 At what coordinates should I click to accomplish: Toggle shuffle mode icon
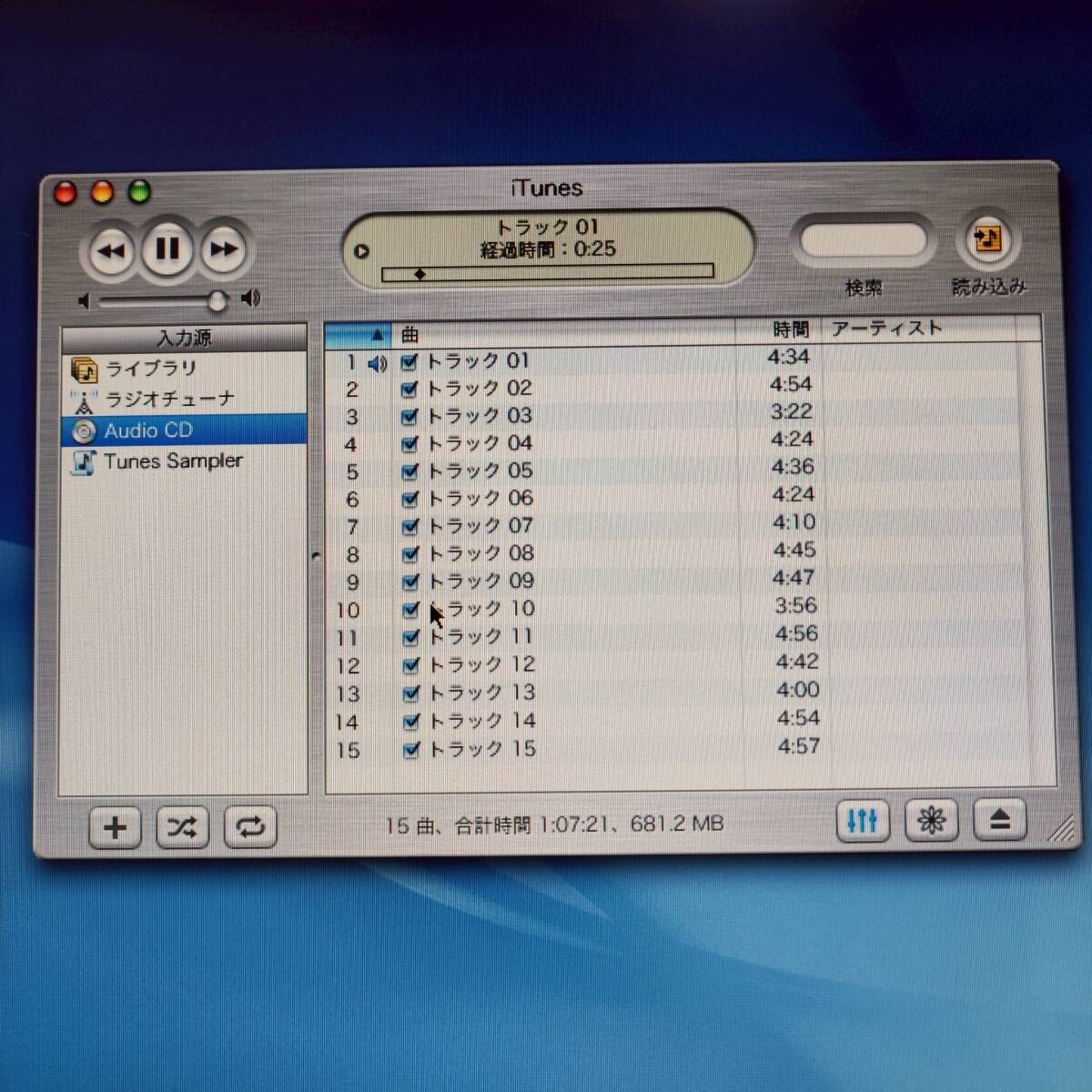pos(182,827)
